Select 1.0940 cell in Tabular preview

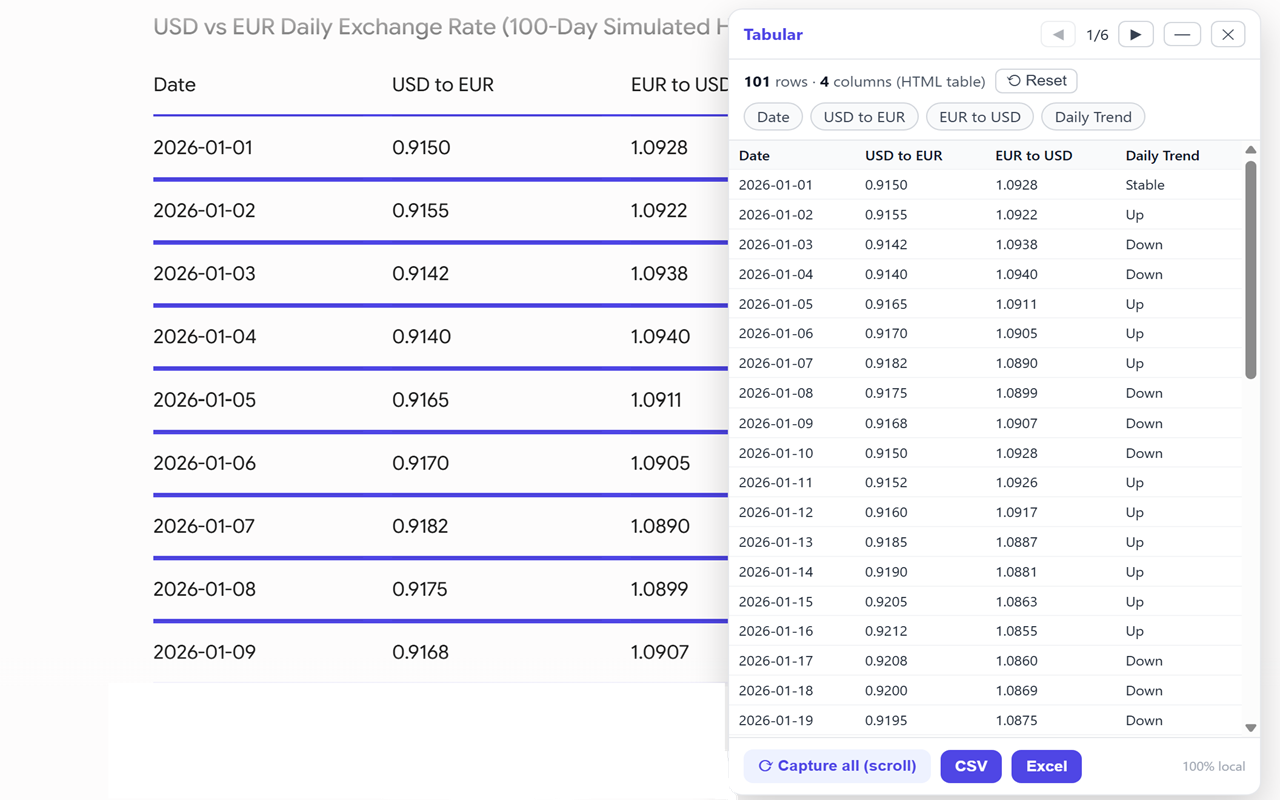(x=1016, y=274)
